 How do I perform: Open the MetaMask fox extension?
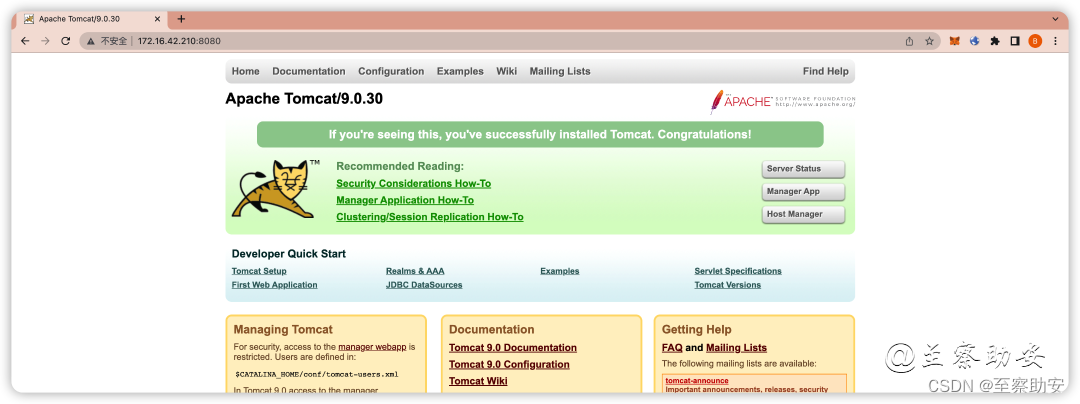[x=955, y=41]
